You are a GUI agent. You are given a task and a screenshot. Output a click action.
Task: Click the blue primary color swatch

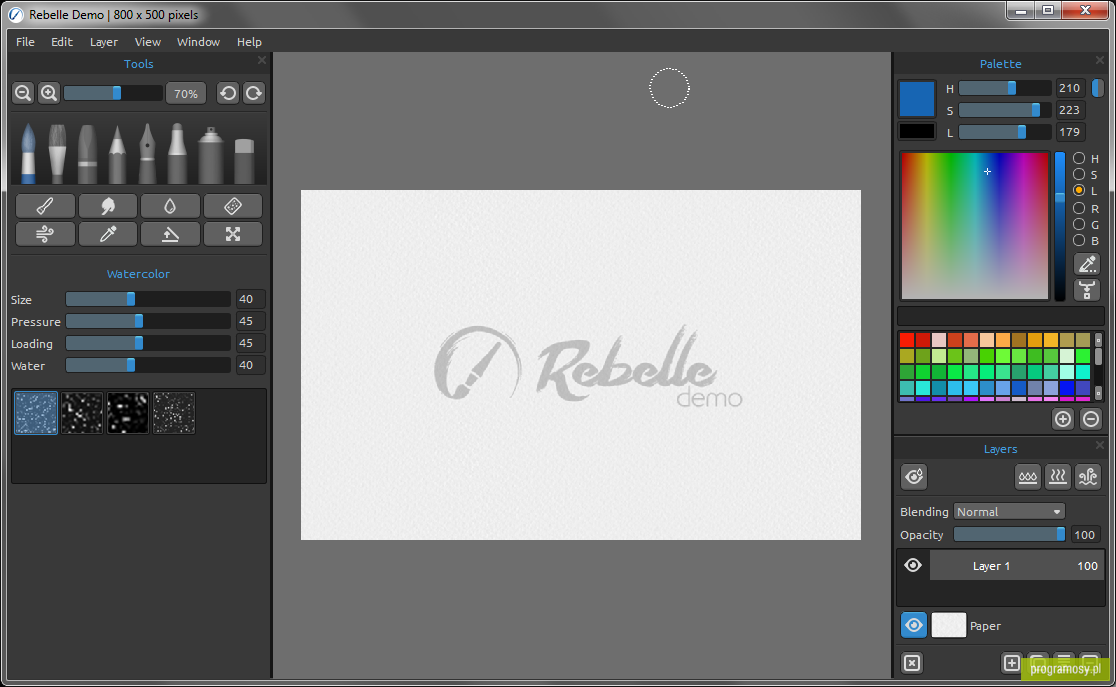(x=917, y=98)
